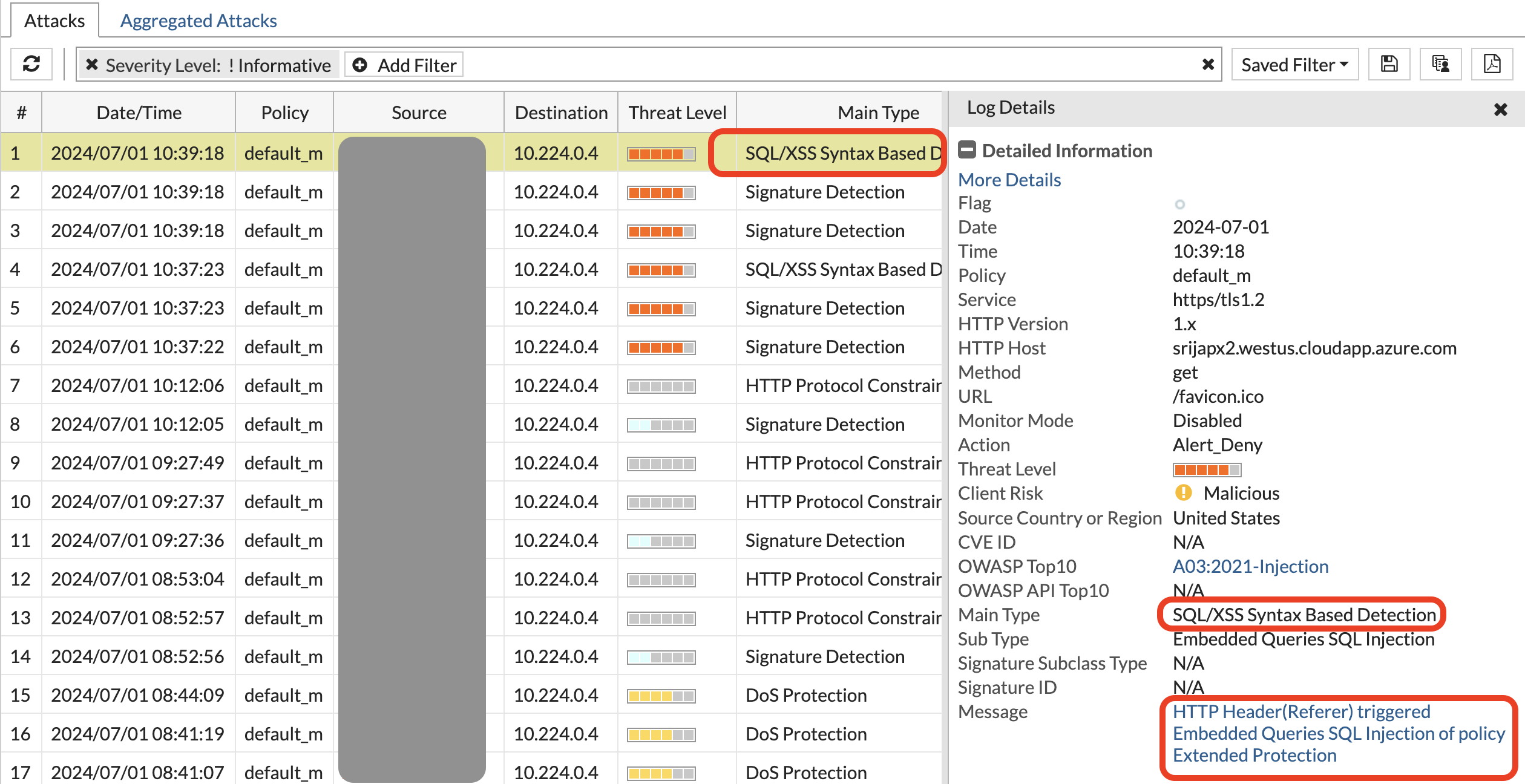Click Signature Detection in row 2
This screenshot has width=1525, height=784.
point(825,192)
